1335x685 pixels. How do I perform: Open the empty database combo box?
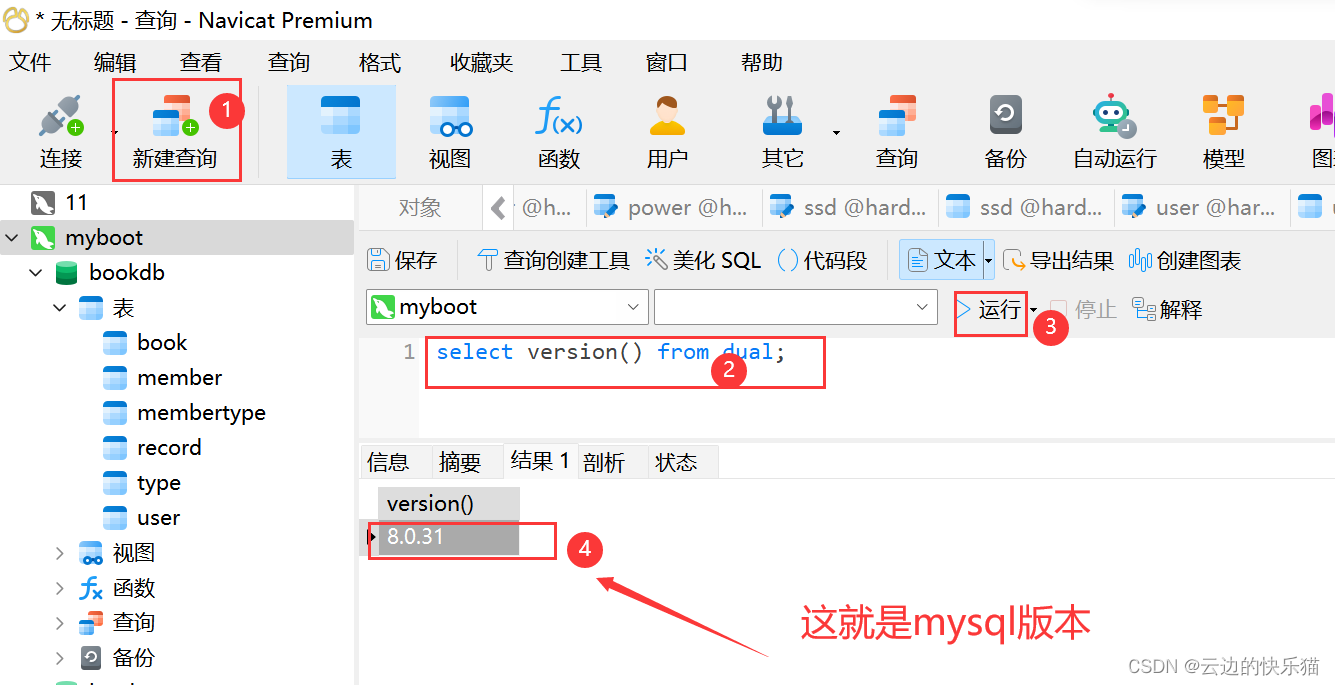click(795, 307)
